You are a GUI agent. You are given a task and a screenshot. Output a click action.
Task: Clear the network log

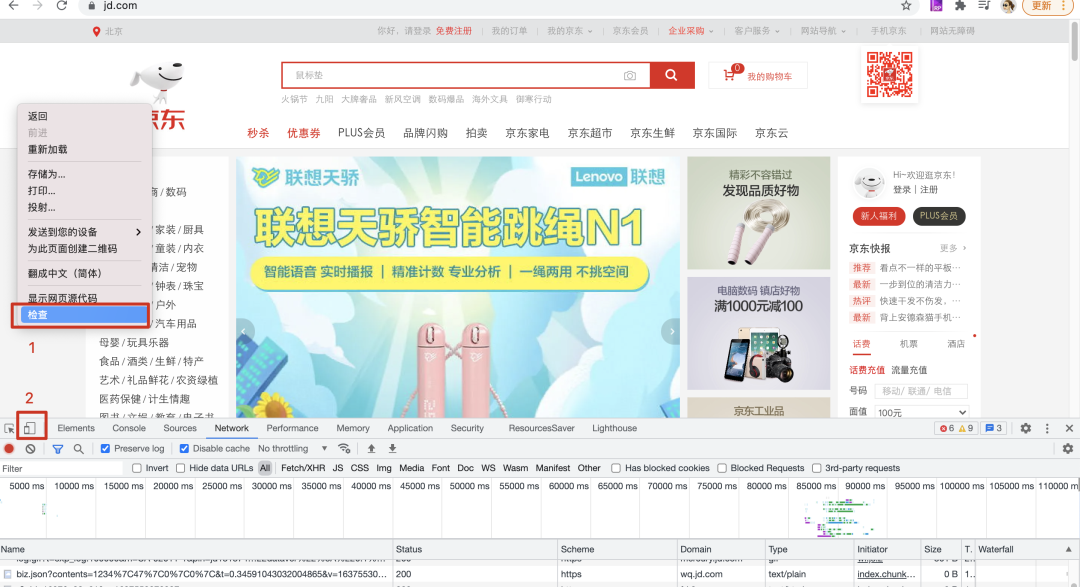pyautogui.click(x=30, y=449)
